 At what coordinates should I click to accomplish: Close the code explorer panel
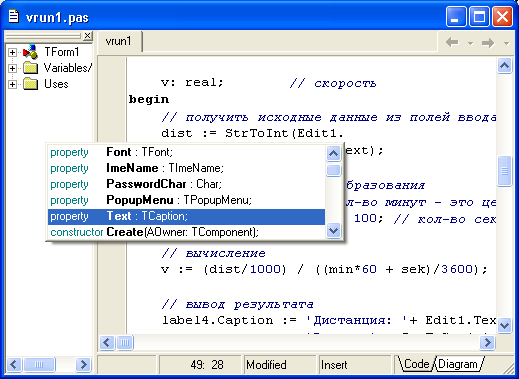point(88,35)
